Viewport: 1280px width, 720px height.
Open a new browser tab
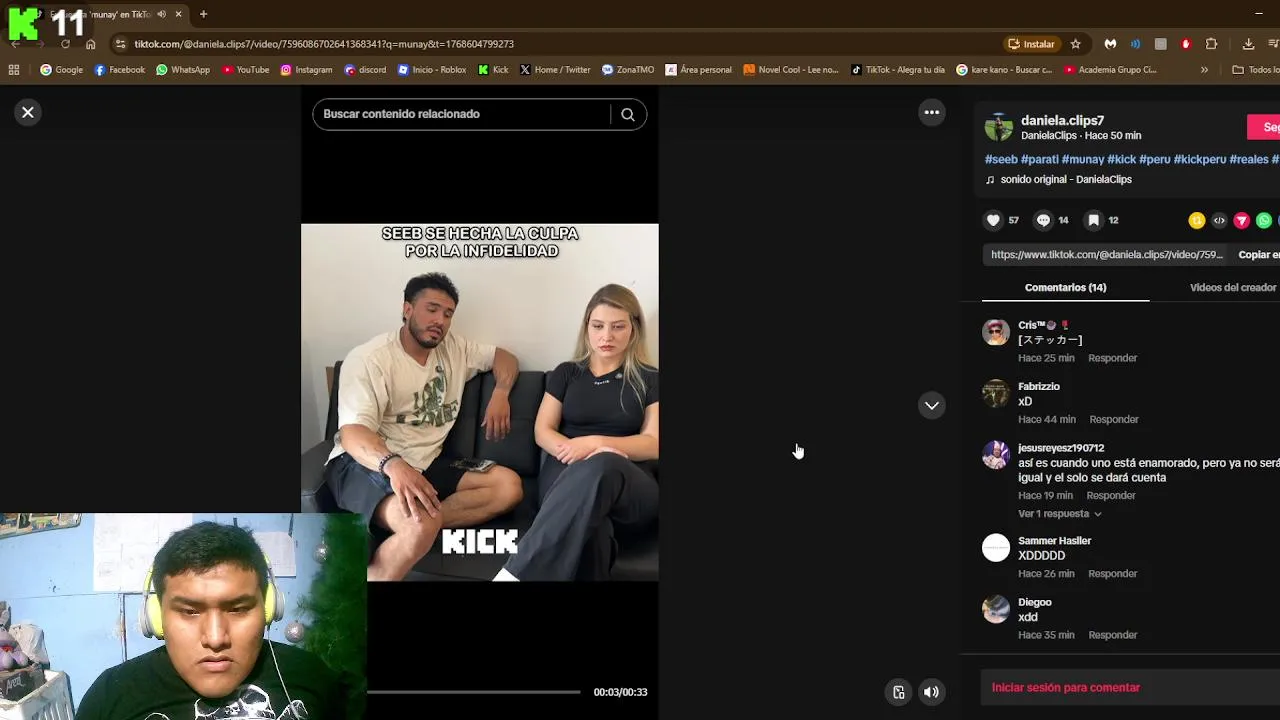[203, 14]
